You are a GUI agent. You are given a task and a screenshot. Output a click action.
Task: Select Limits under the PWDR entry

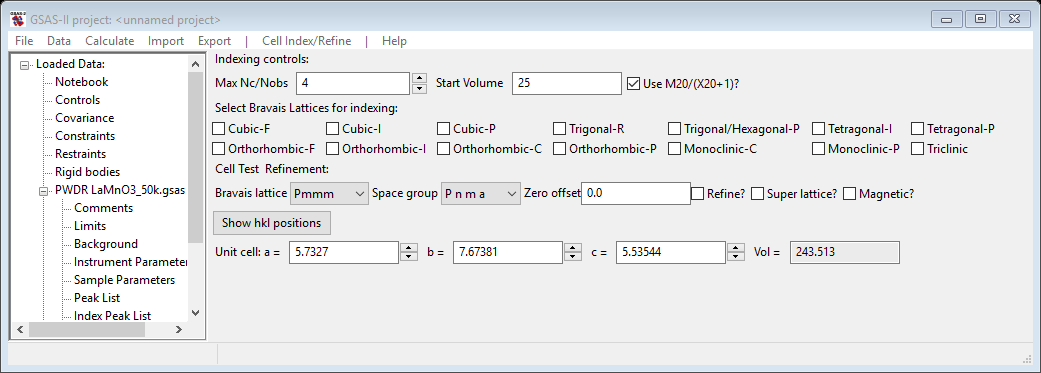point(90,226)
